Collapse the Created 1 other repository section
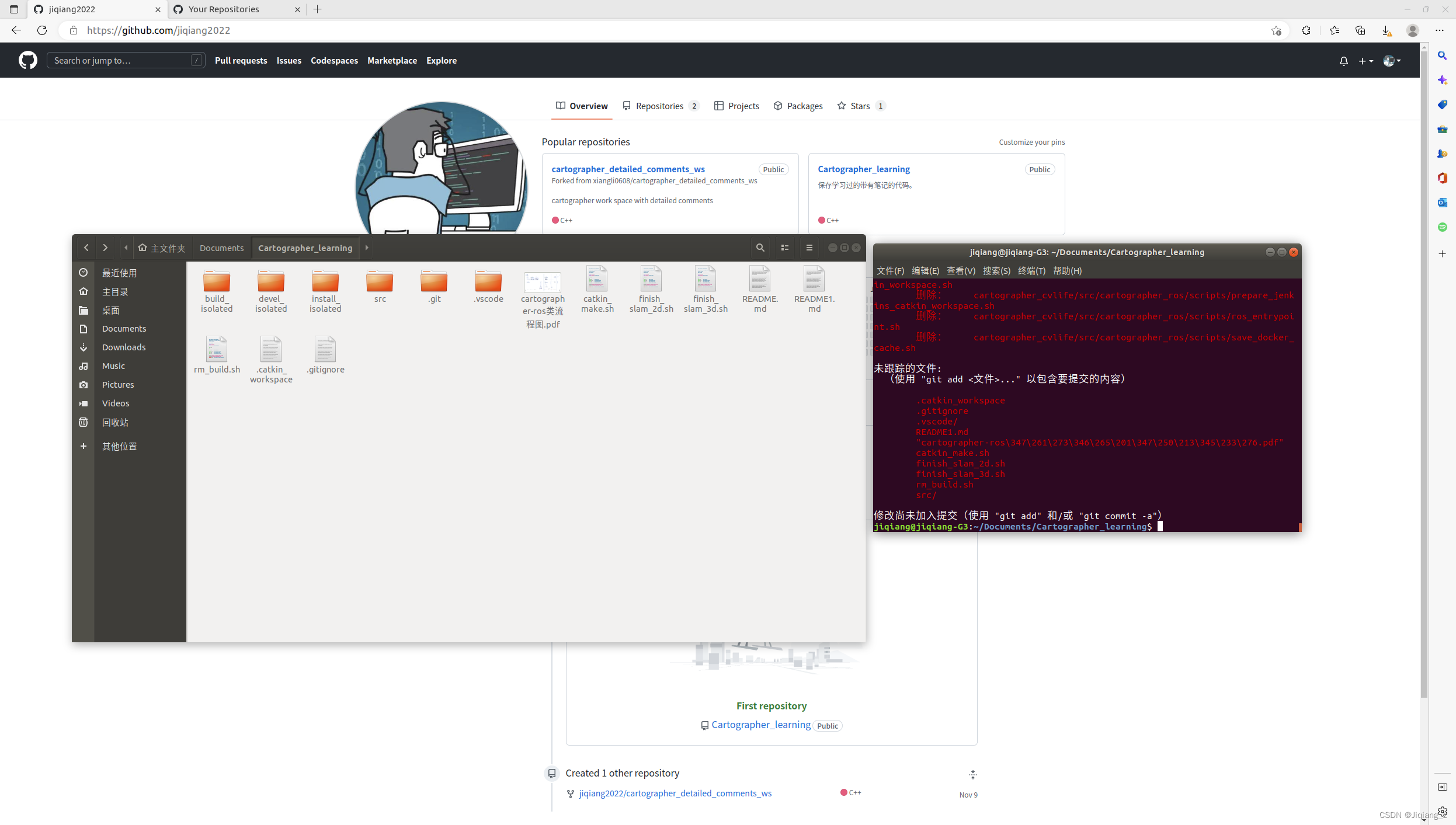Image resolution: width=1456 pixels, height=825 pixels. 972,774
